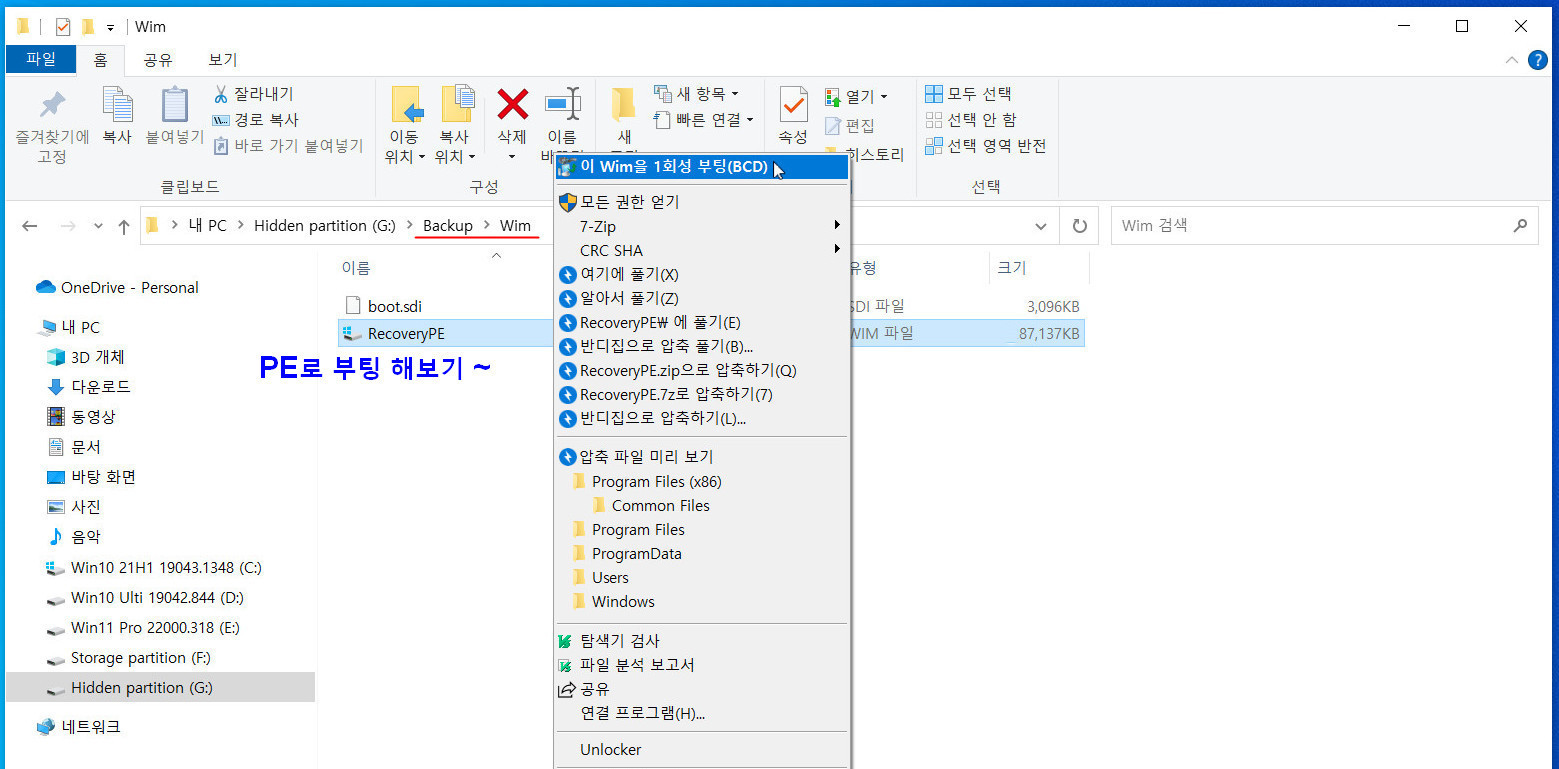The image size is (1559, 769).
Task: Click the 크기 column header
Action: point(1011,267)
